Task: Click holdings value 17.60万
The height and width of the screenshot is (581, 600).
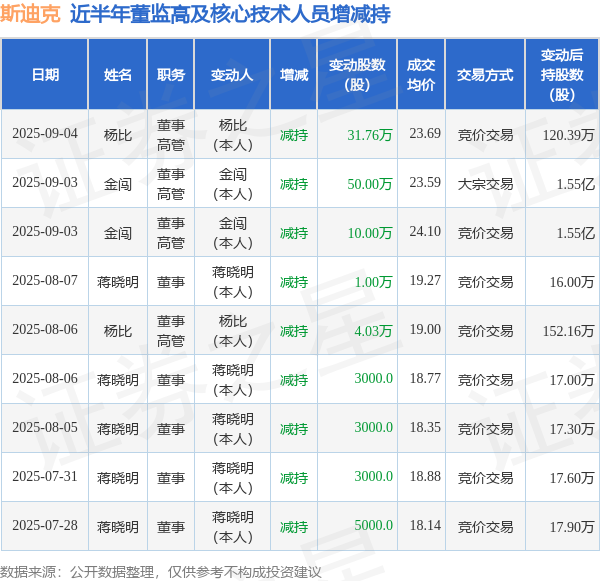Action: tap(572, 478)
